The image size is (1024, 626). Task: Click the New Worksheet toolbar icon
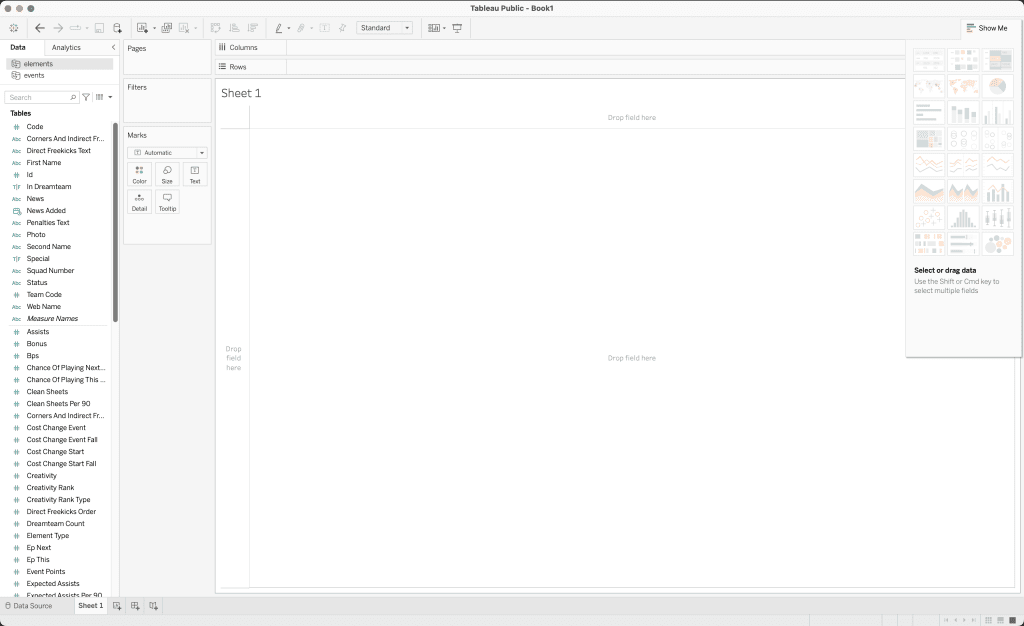coord(142,28)
